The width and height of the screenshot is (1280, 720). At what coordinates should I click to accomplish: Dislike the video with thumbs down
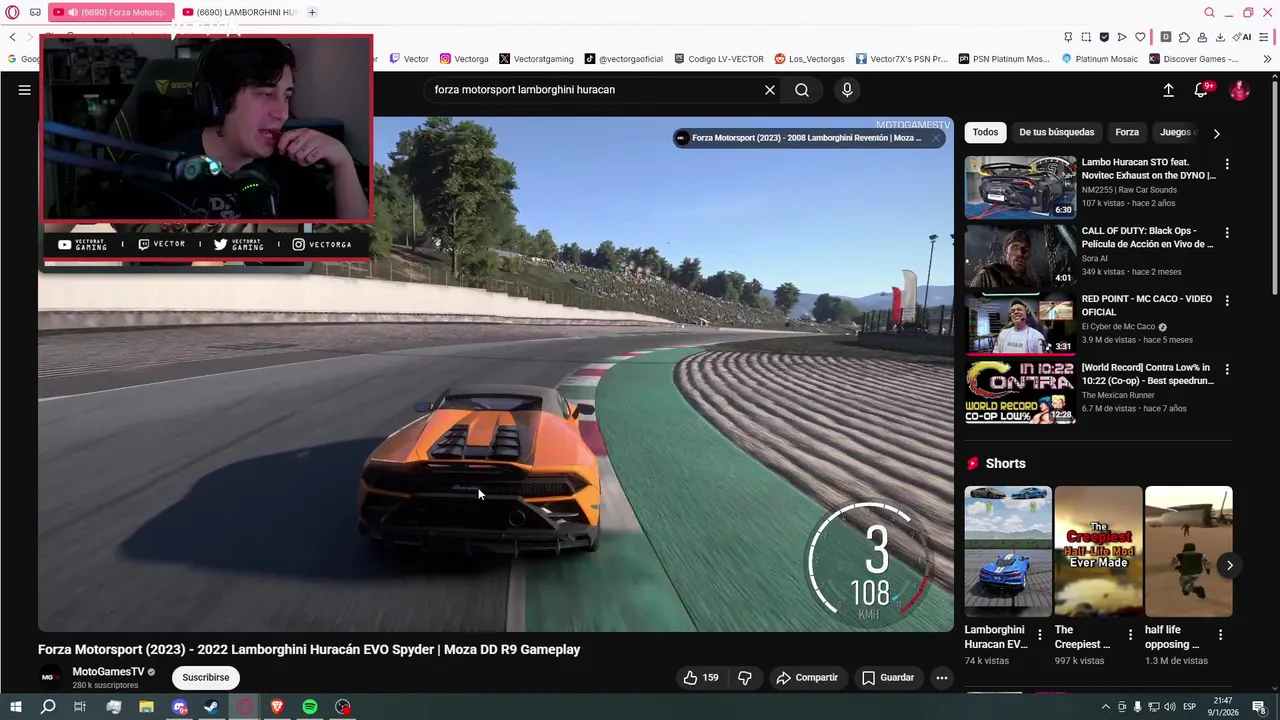point(745,677)
